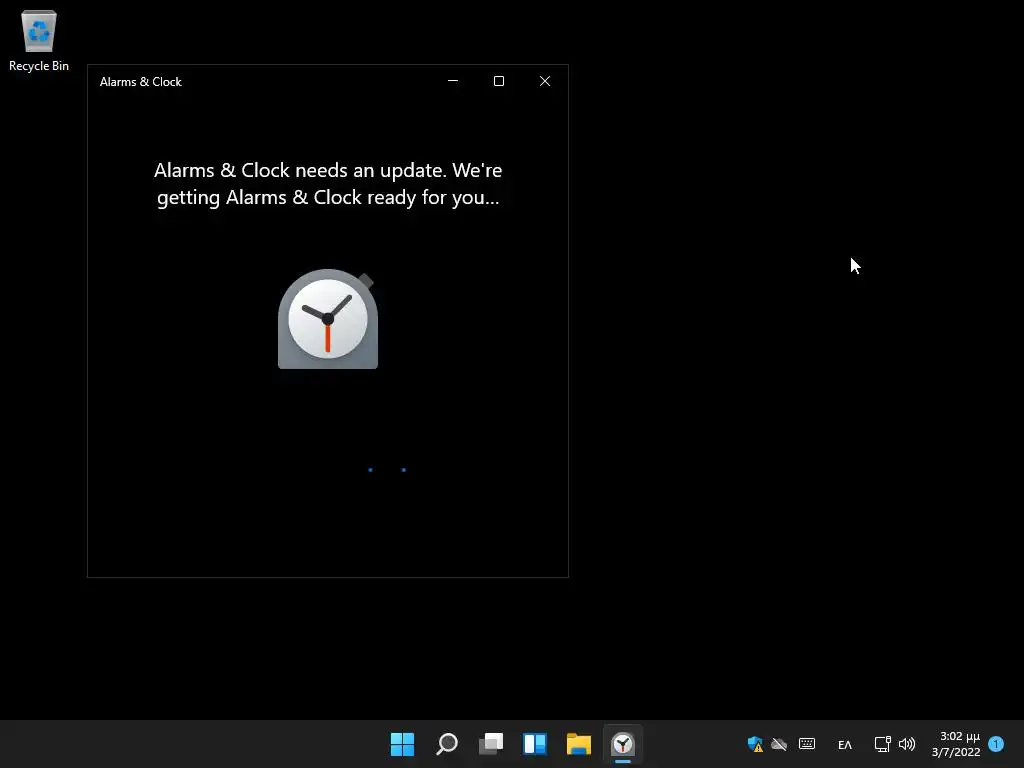
Task: Close the Alarms & Clock window
Action: (x=545, y=81)
